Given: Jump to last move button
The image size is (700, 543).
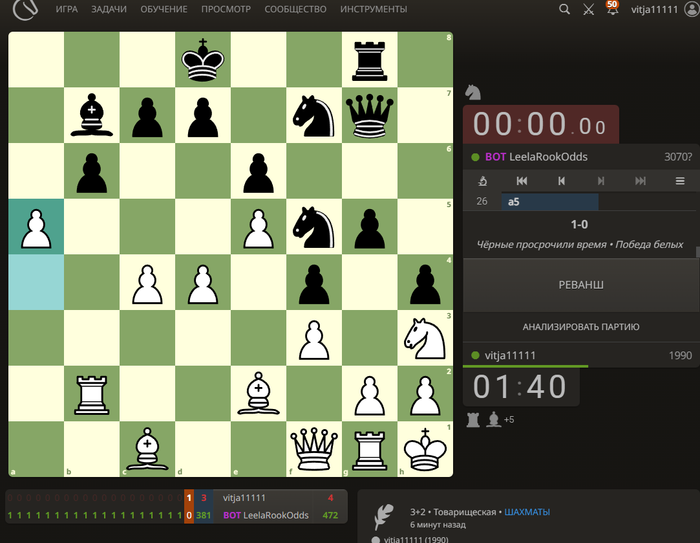Looking at the screenshot, I should pyautogui.click(x=640, y=181).
